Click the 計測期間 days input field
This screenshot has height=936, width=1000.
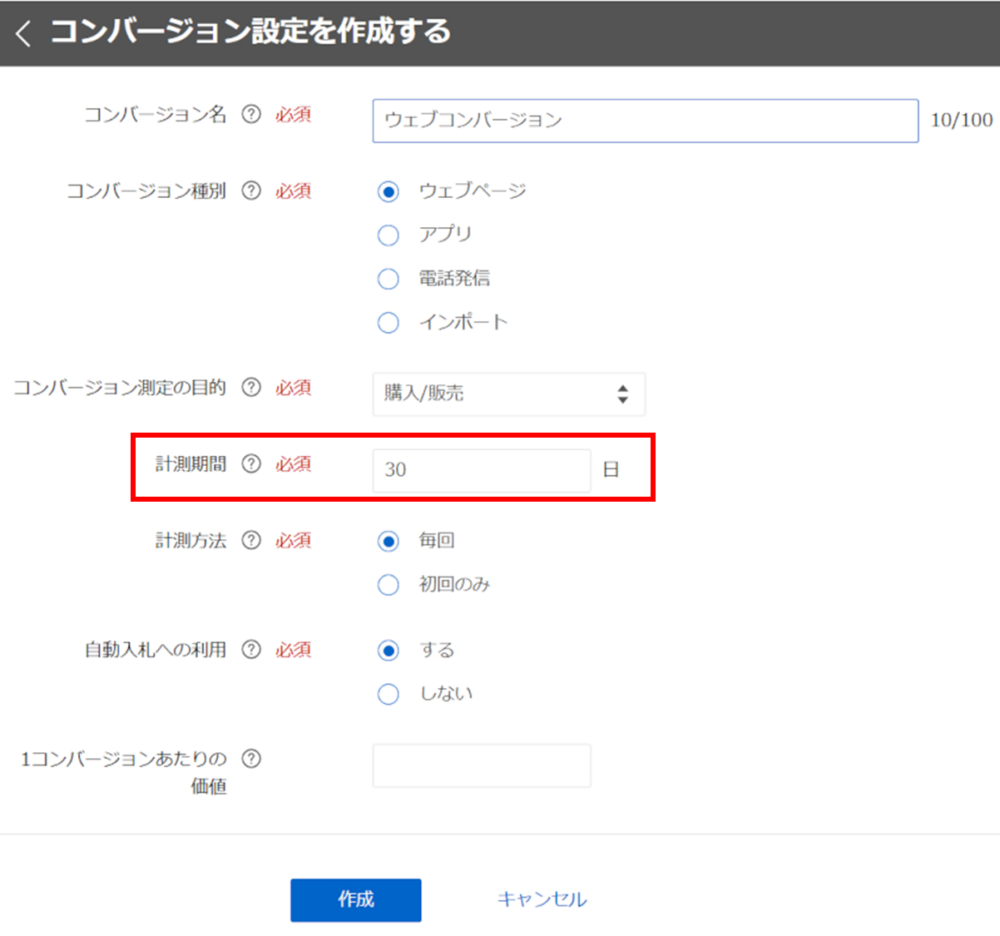481,470
